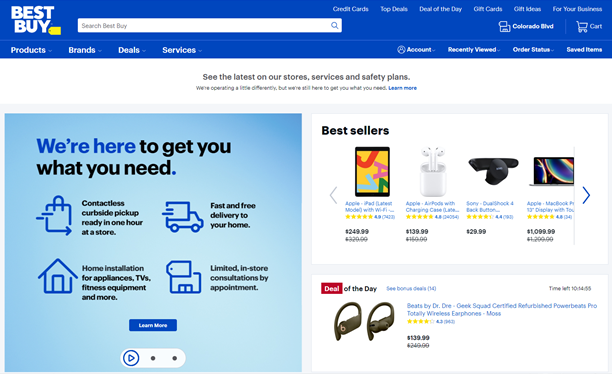Open Apple iPad product title link
Screen dimensions: 612x374
(x=369, y=207)
